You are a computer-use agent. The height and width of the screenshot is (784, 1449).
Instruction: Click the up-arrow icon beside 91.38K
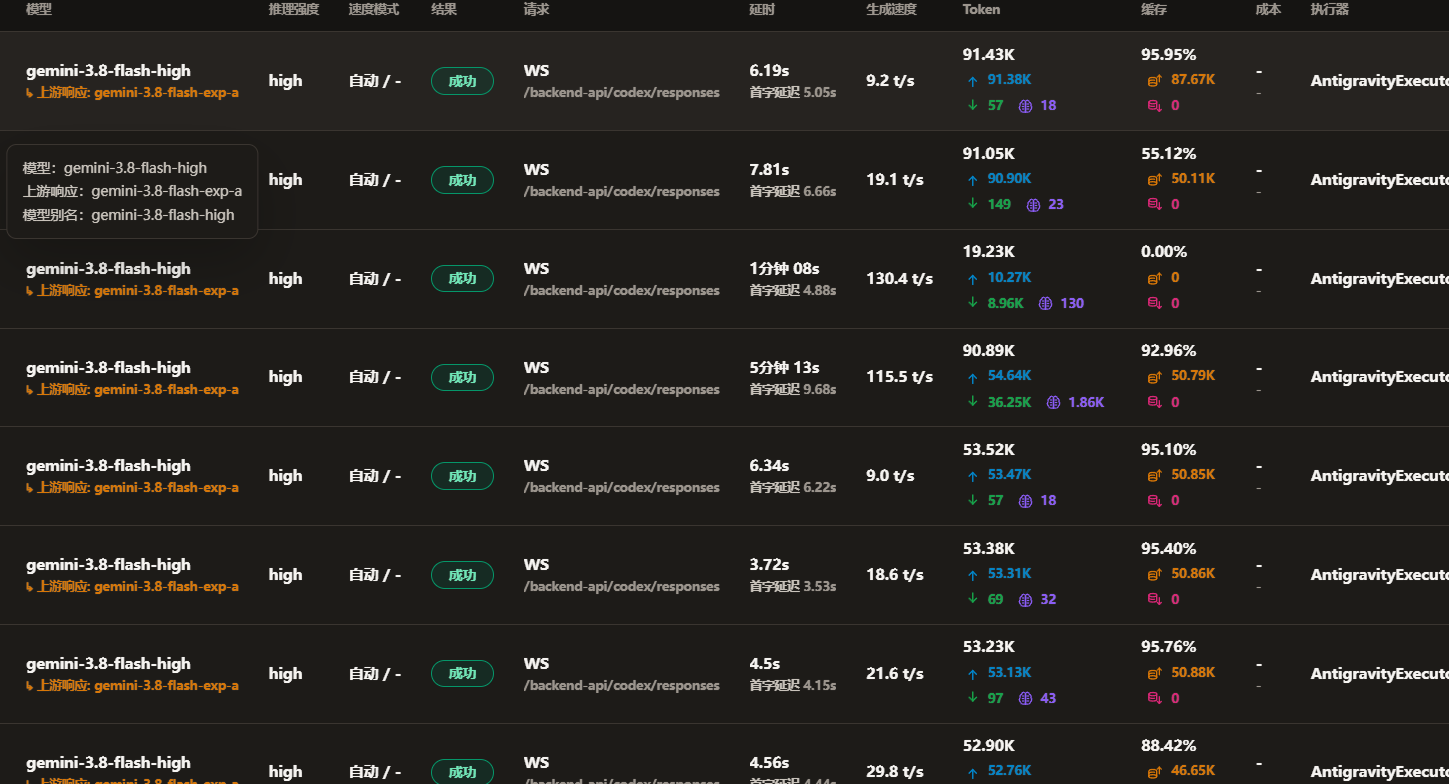(972, 80)
